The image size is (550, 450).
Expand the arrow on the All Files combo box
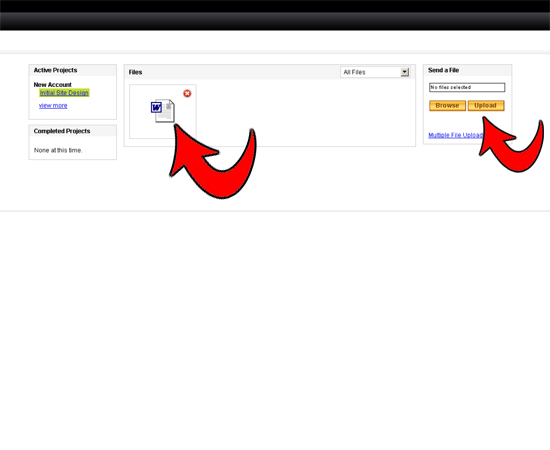tap(405, 72)
